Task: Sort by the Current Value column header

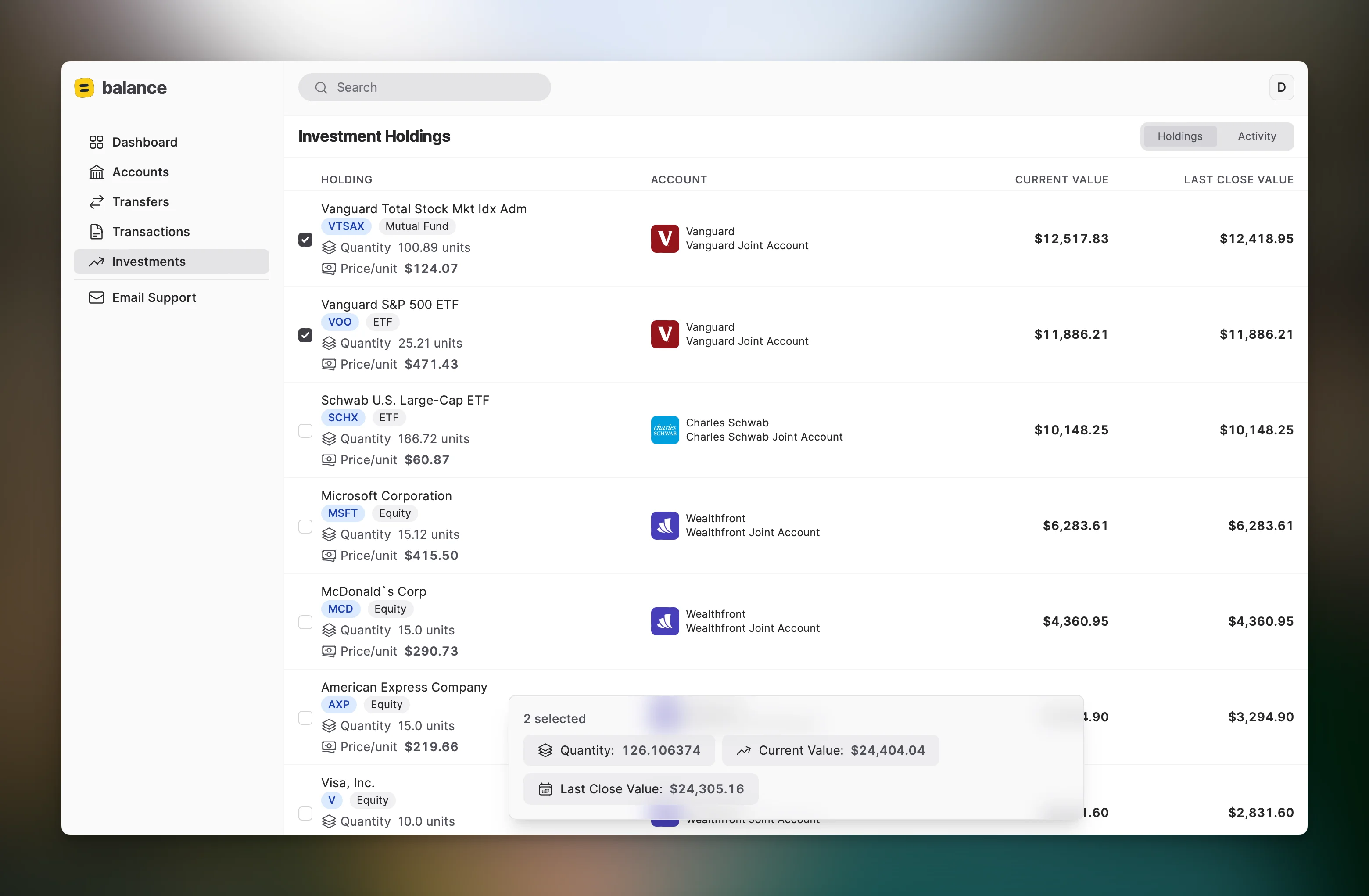Action: point(1061,179)
